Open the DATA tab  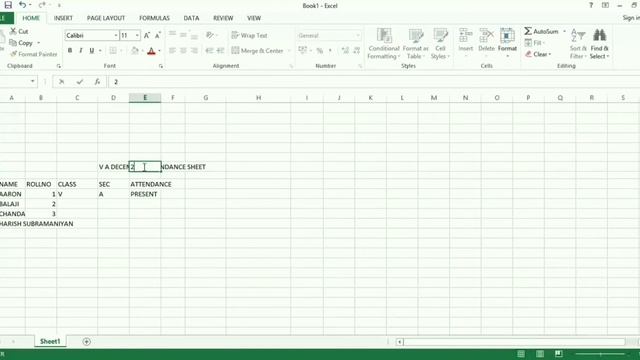tap(191, 18)
